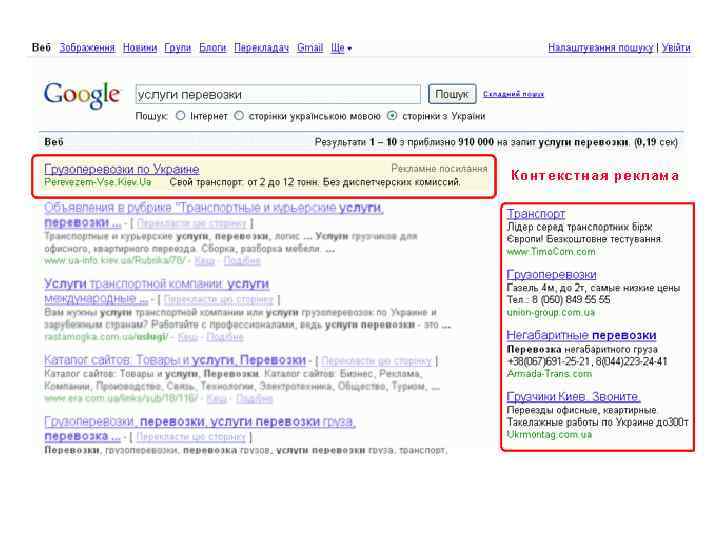The width and height of the screenshot is (720, 540).
Task: Click the Рекламне посилання label
Action: click(439, 169)
